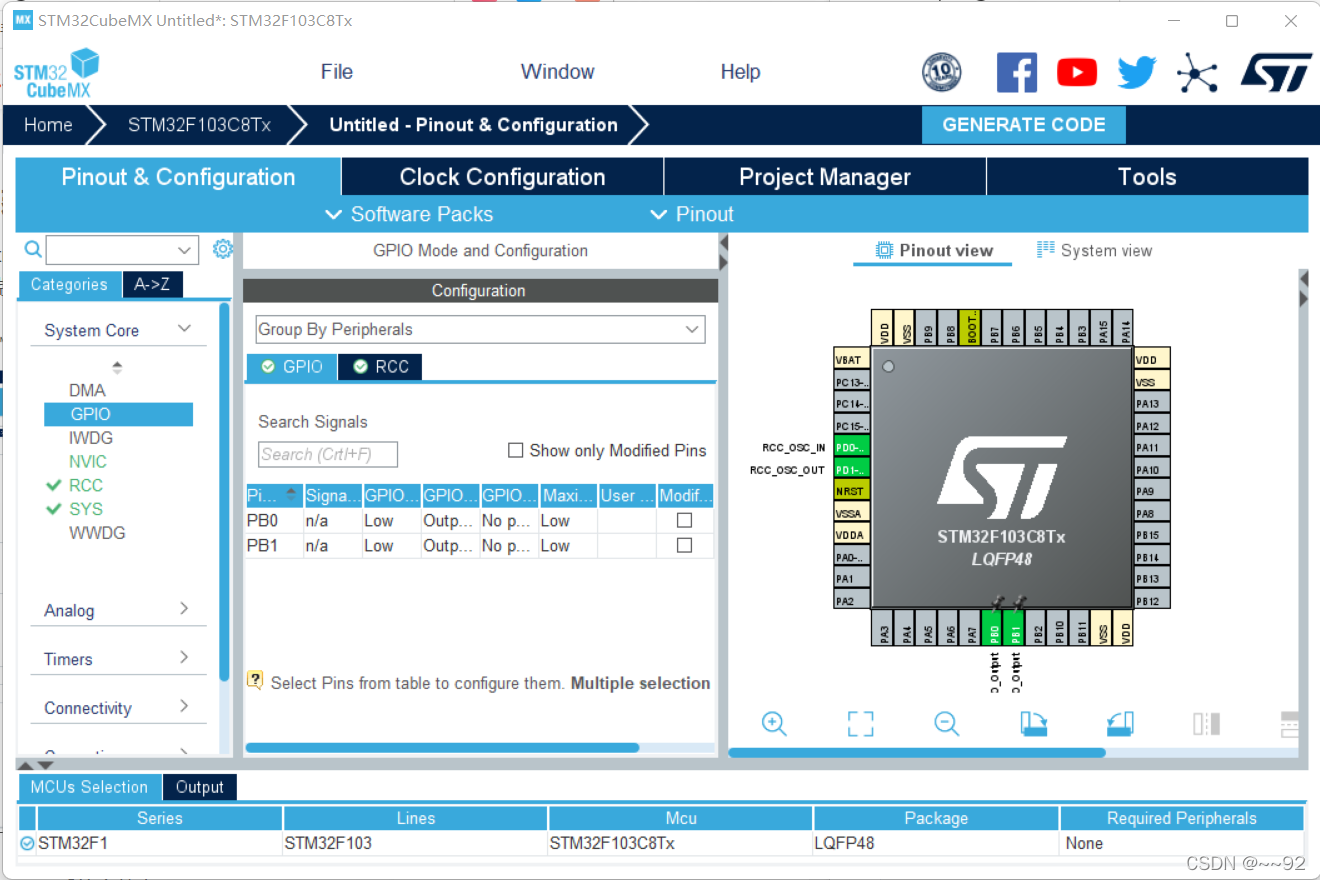
Task: Open the Help menu
Action: 740,72
